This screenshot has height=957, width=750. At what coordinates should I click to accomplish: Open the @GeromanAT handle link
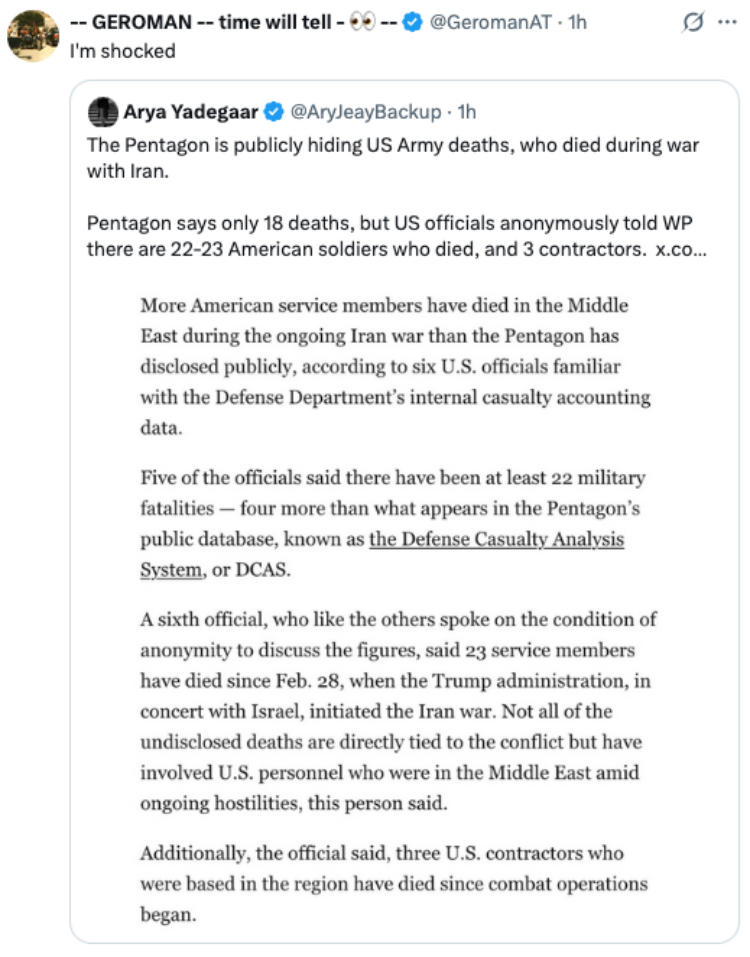tap(491, 23)
